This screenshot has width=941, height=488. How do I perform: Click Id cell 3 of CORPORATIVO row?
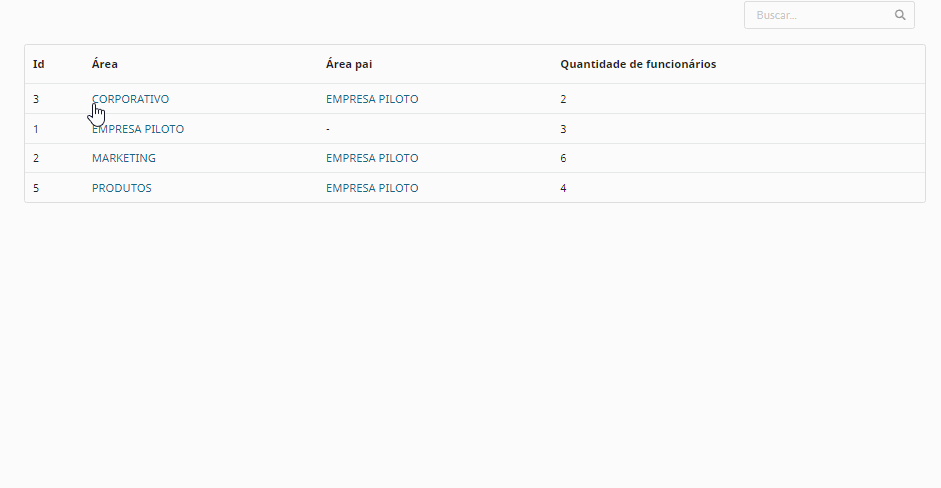(36, 99)
